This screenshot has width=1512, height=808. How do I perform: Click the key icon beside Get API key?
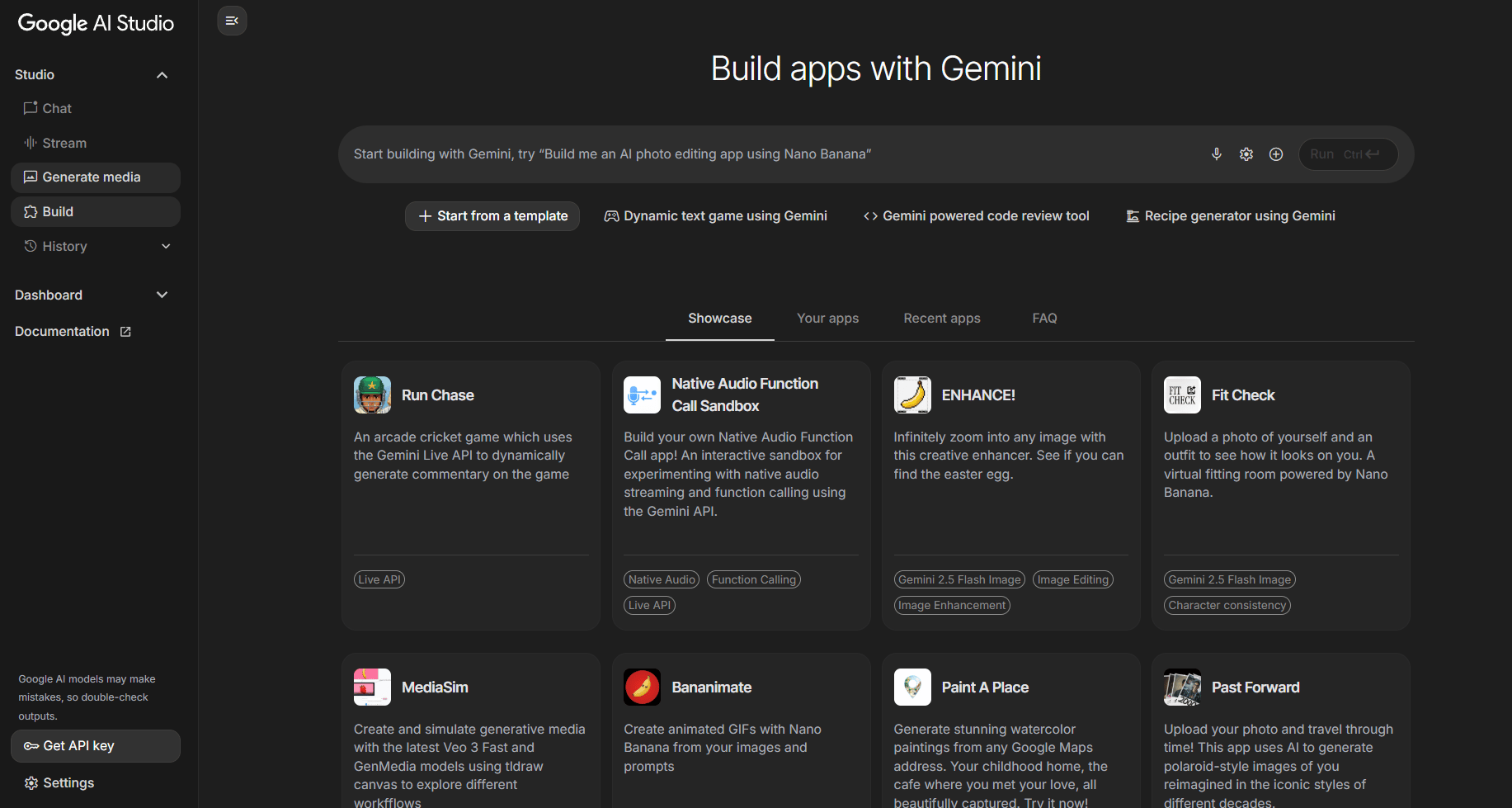pyautogui.click(x=31, y=746)
